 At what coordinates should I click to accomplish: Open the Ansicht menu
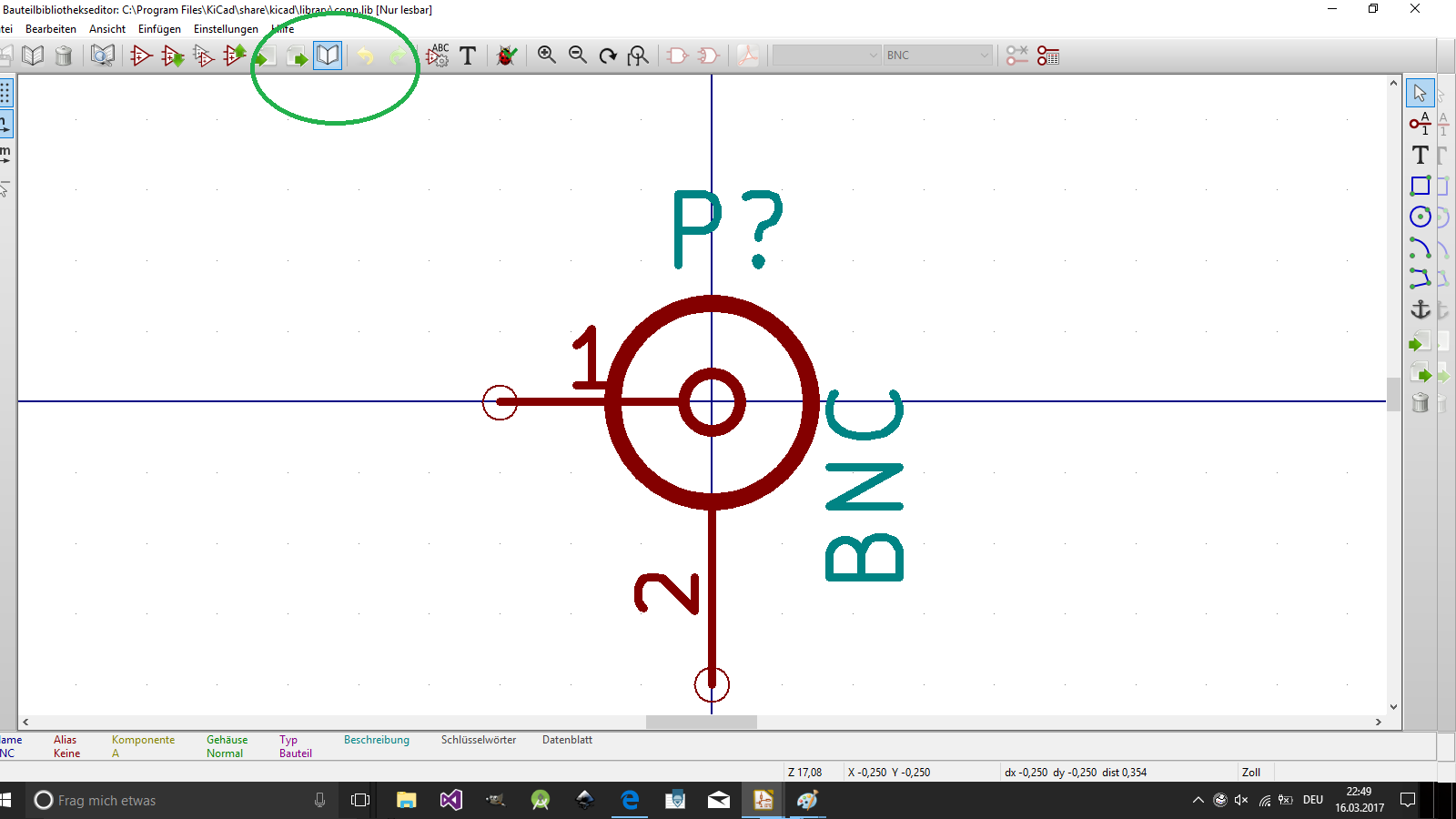[x=107, y=29]
